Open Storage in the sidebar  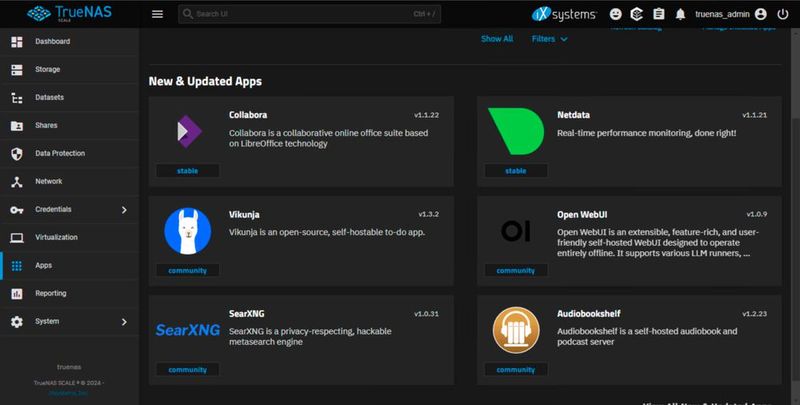[x=47, y=69]
